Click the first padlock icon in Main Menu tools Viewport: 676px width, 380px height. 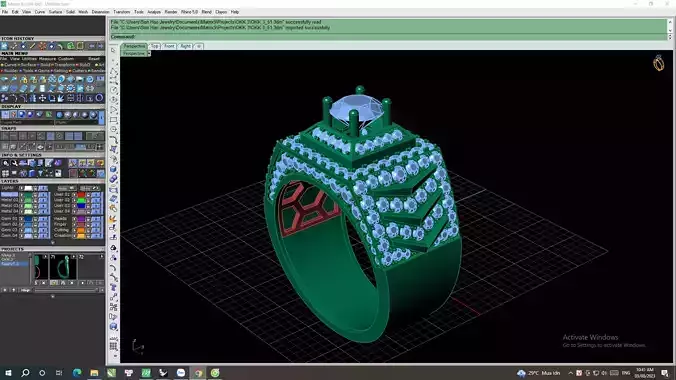[x=23, y=79]
